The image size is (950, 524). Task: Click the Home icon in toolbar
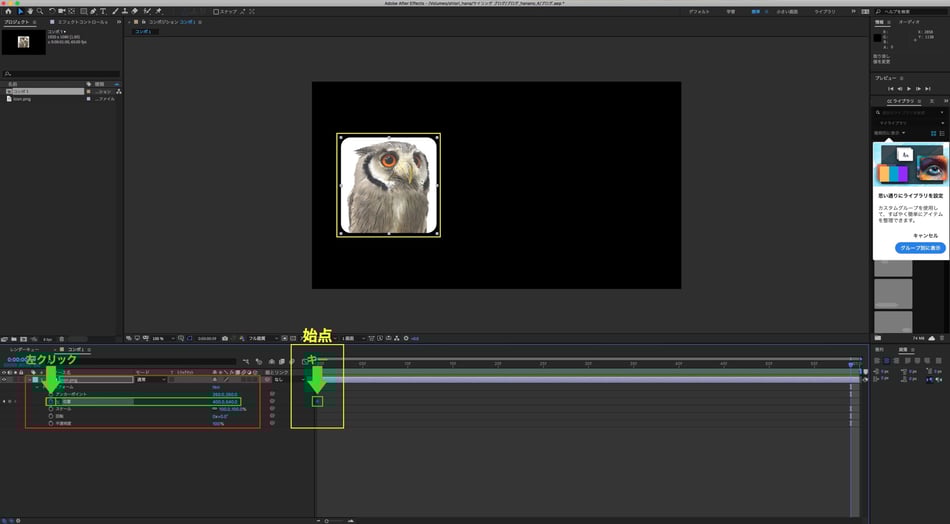[7, 11]
